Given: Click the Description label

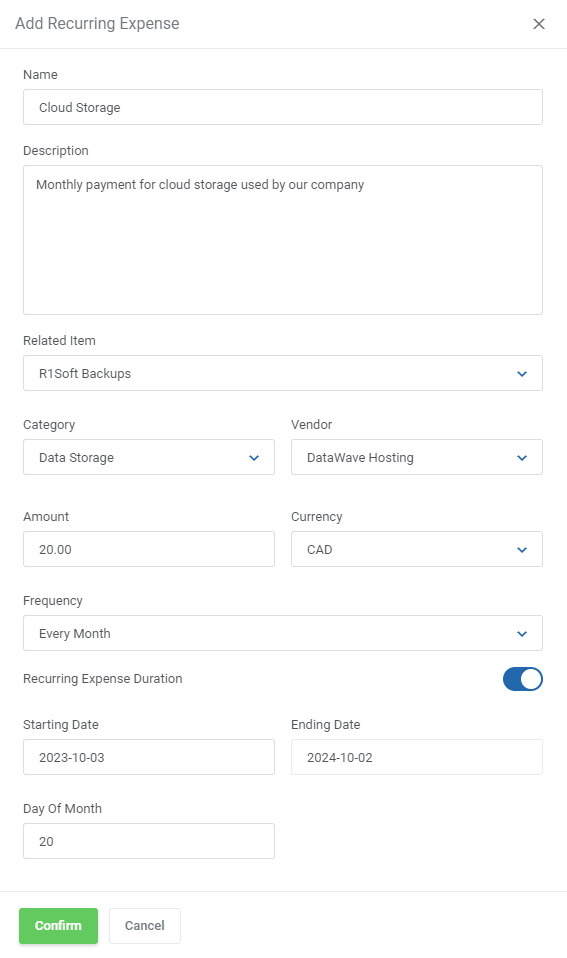Looking at the screenshot, I should tap(56, 150).
